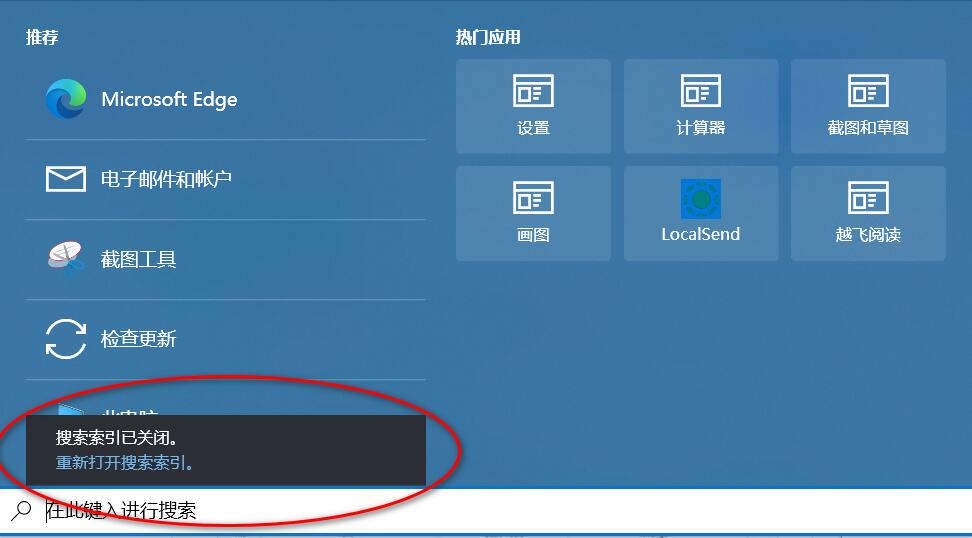Screen dimensions: 972x538
Task: Launch the 截图和草图 tile
Action: coord(867,105)
